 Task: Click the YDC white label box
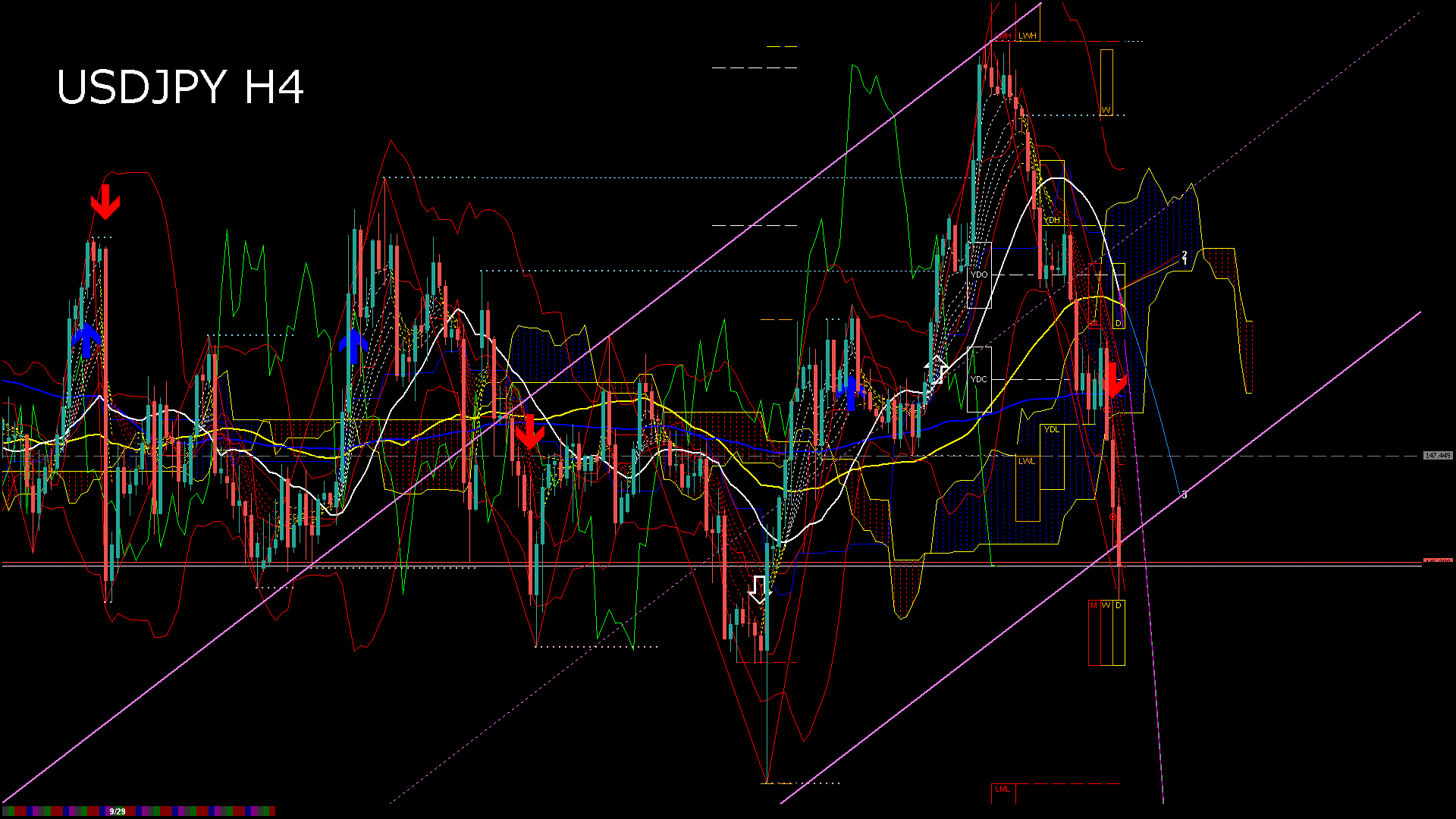979,379
